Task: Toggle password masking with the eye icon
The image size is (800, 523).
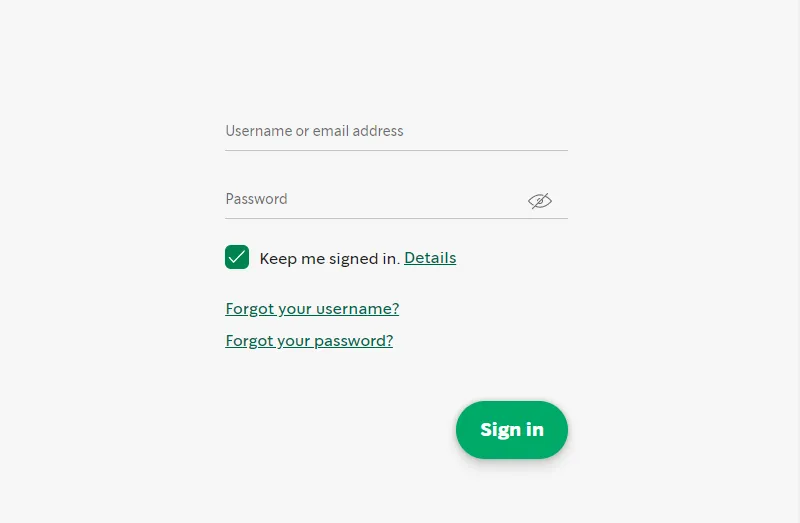Action: pos(540,201)
